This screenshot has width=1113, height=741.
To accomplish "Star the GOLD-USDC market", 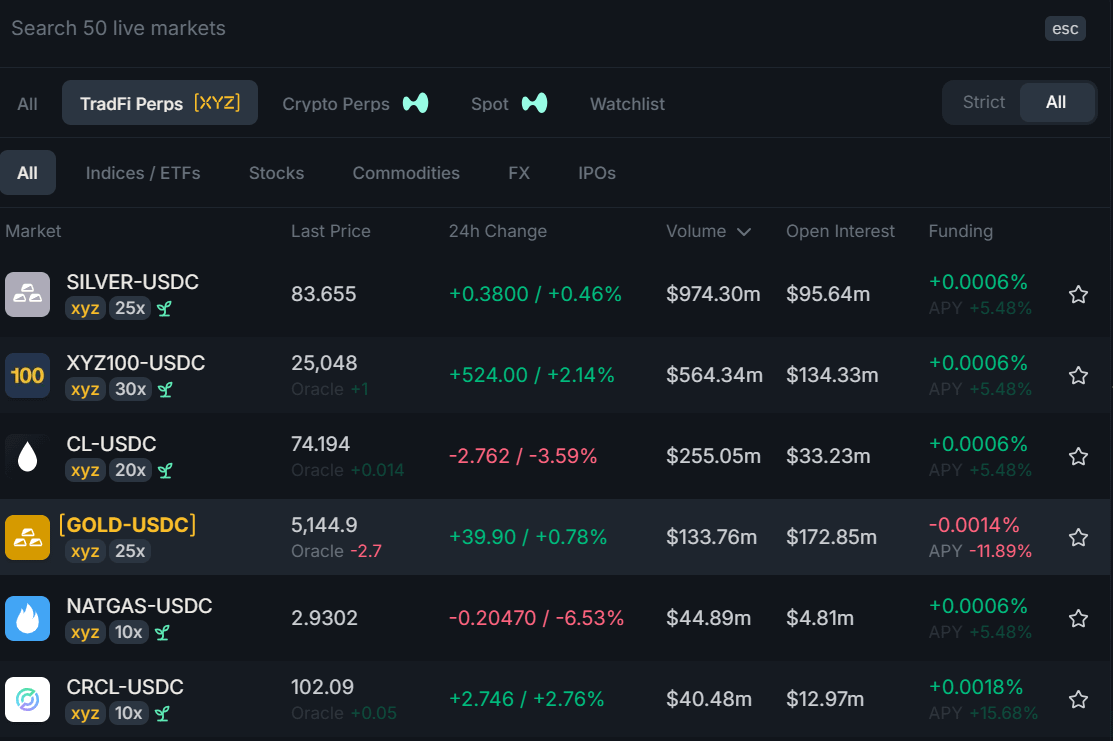I will click(1078, 538).
